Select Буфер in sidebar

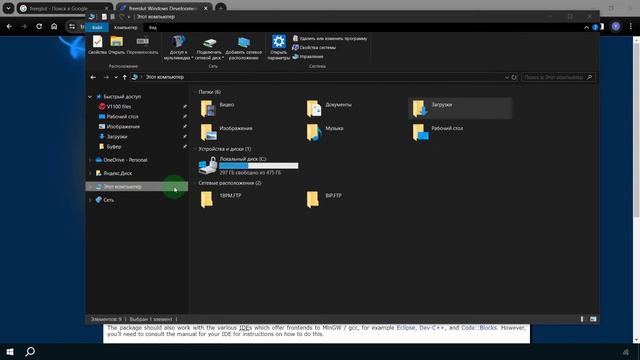coord(114,146)
